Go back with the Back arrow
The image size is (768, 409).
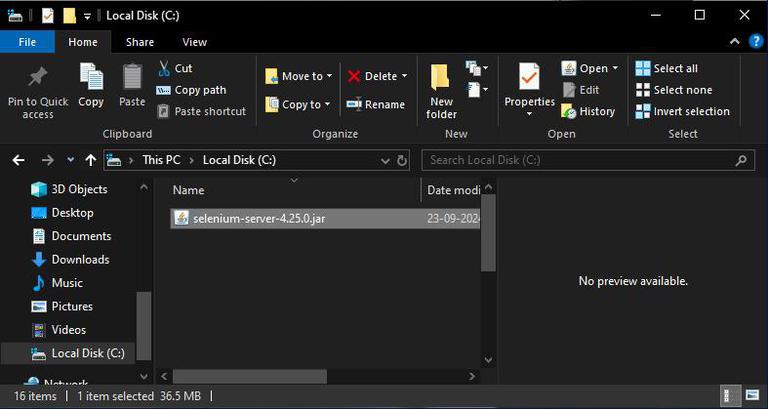point(19,160)
